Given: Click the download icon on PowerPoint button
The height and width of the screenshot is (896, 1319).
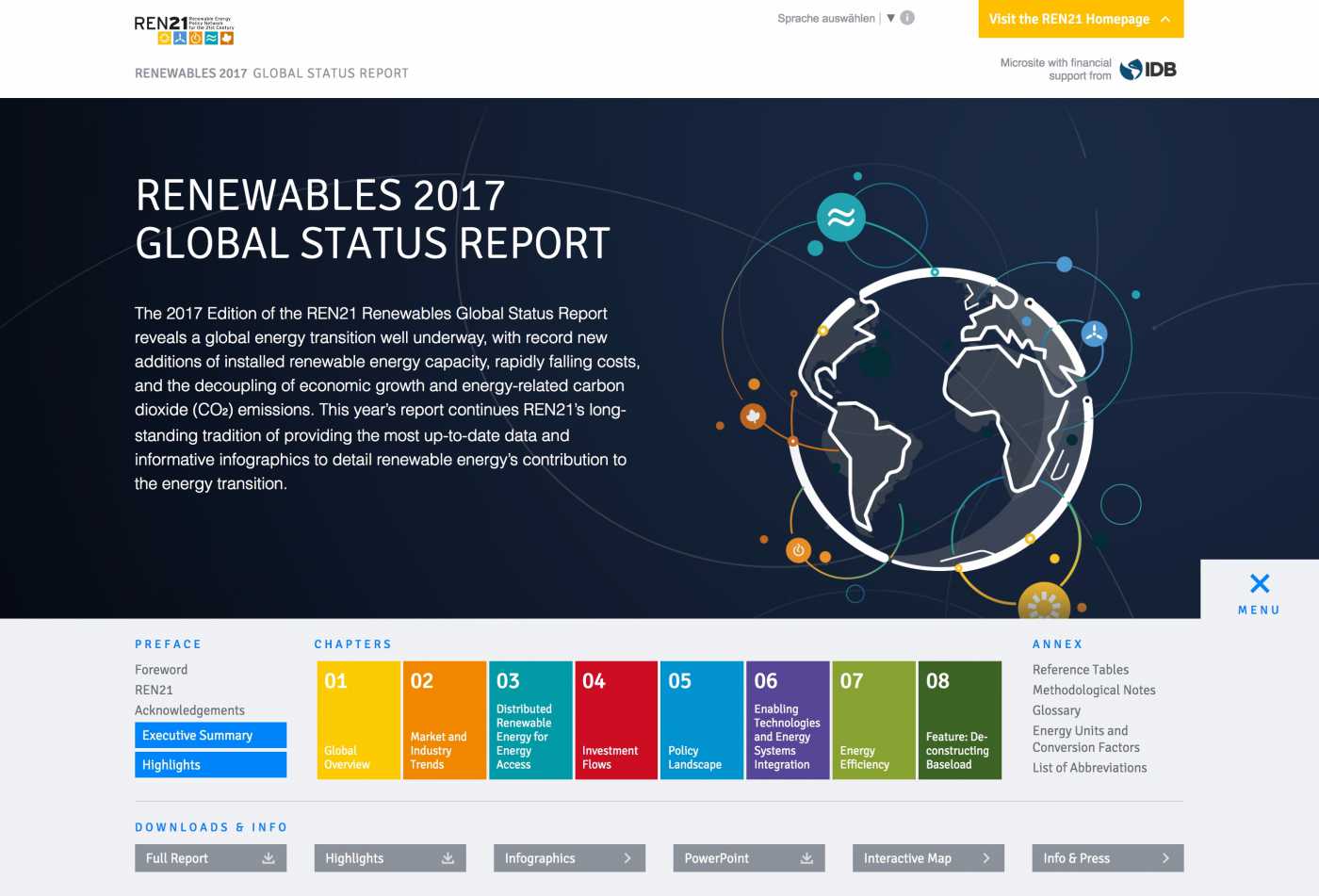Looking at the screenshot, I should (806, 858).
